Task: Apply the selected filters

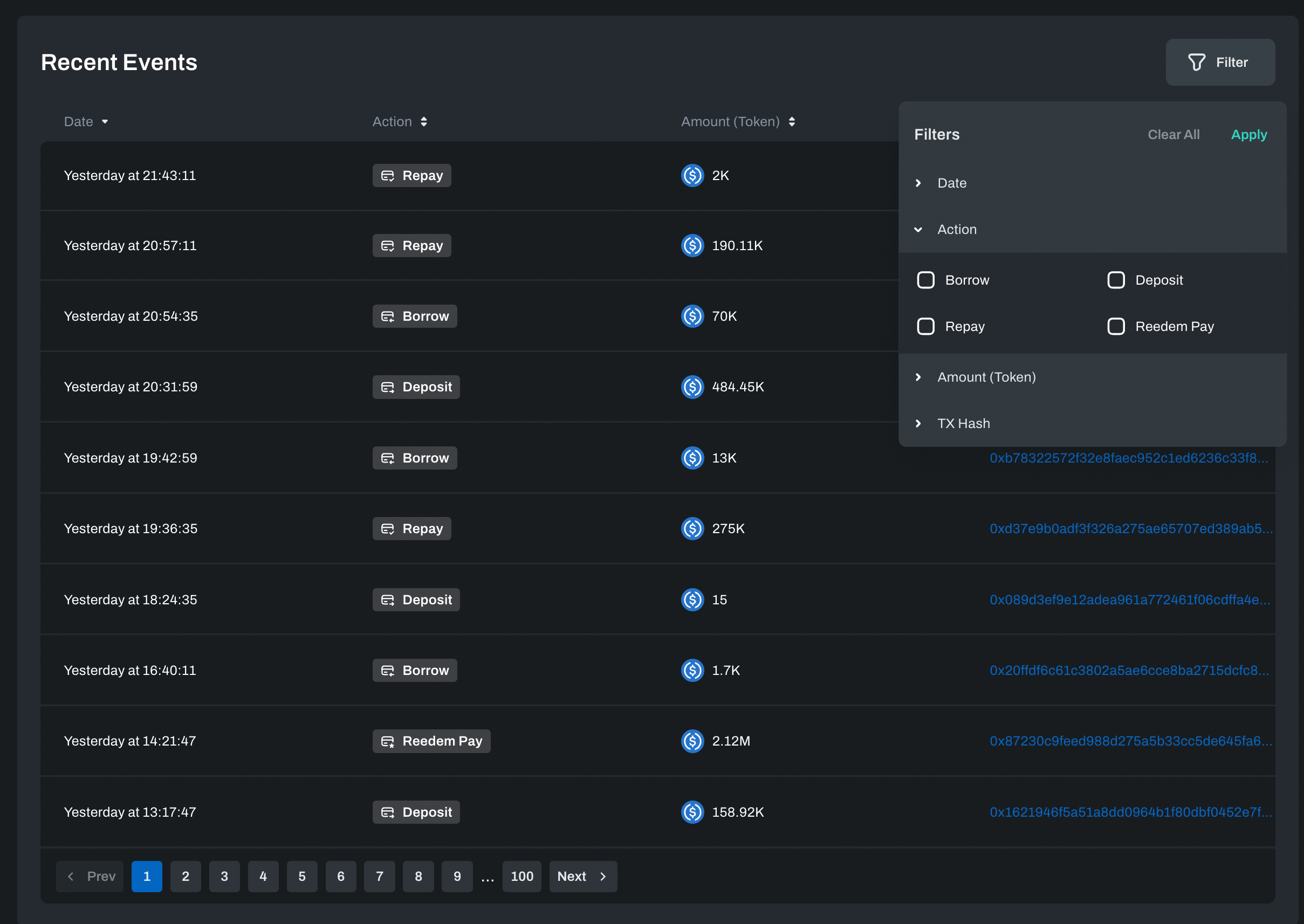Action: click(1249, 135)
